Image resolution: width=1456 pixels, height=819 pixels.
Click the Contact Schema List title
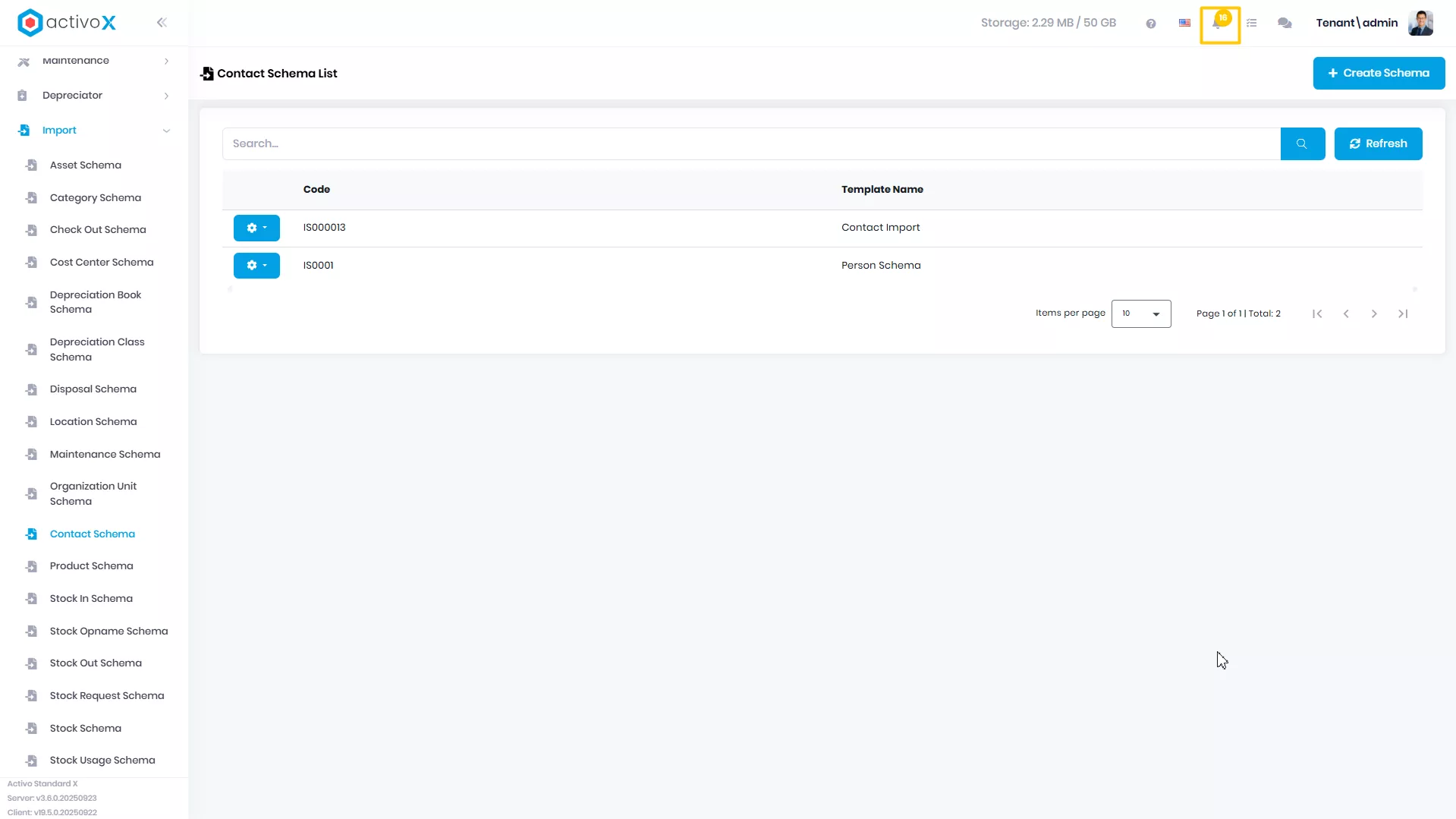(277, 74)
